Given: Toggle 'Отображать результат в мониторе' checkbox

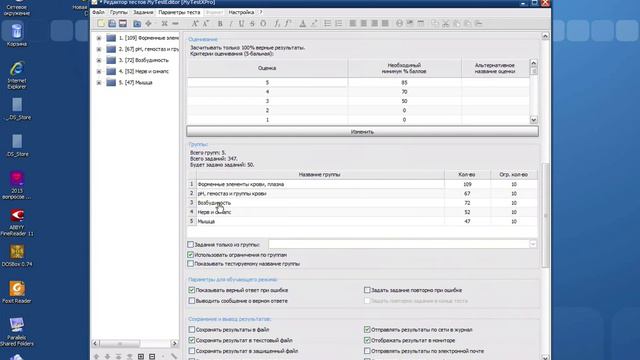Looking at the screenshot, I should click(367, 340).
